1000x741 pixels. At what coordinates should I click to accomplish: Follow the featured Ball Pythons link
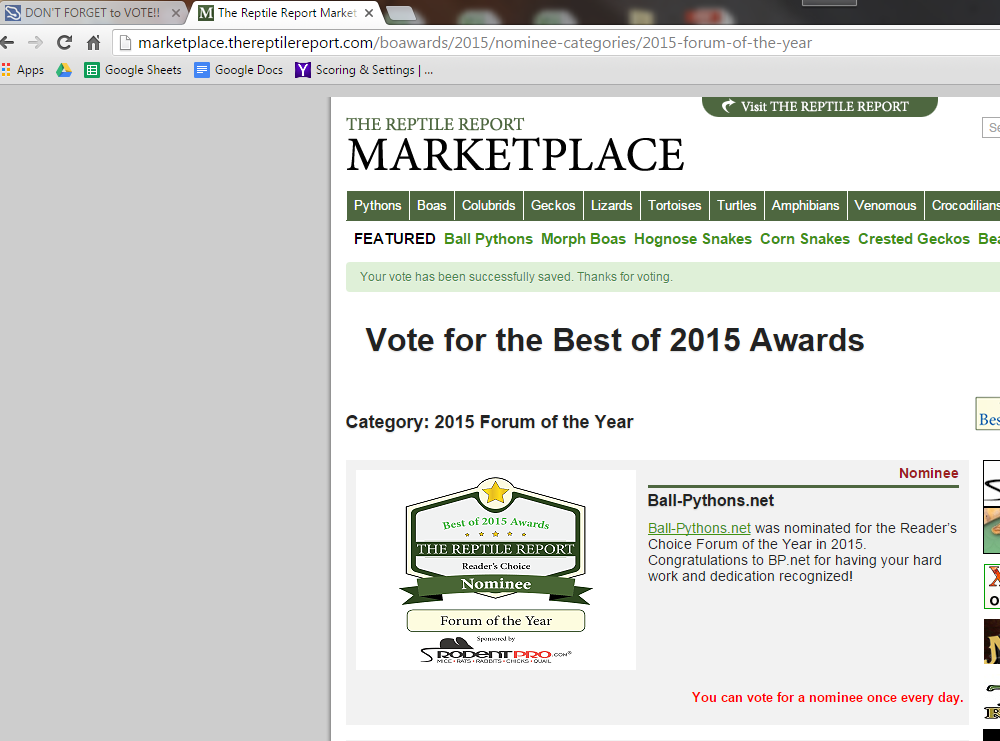[x=489, y=239]
